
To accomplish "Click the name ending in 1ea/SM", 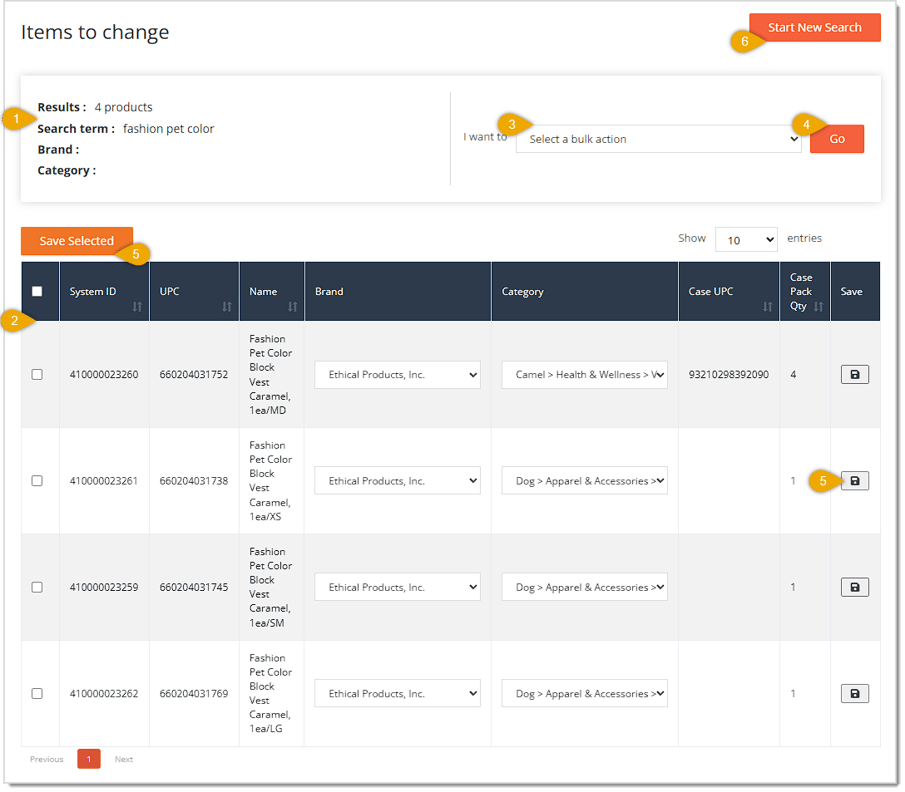I will 270,587.
